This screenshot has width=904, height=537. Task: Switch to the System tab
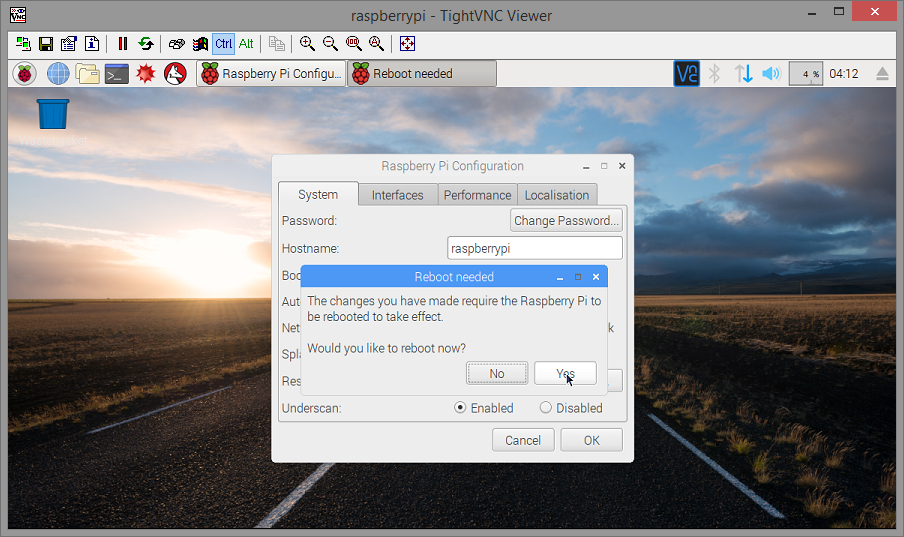click(x=318, y=195)
